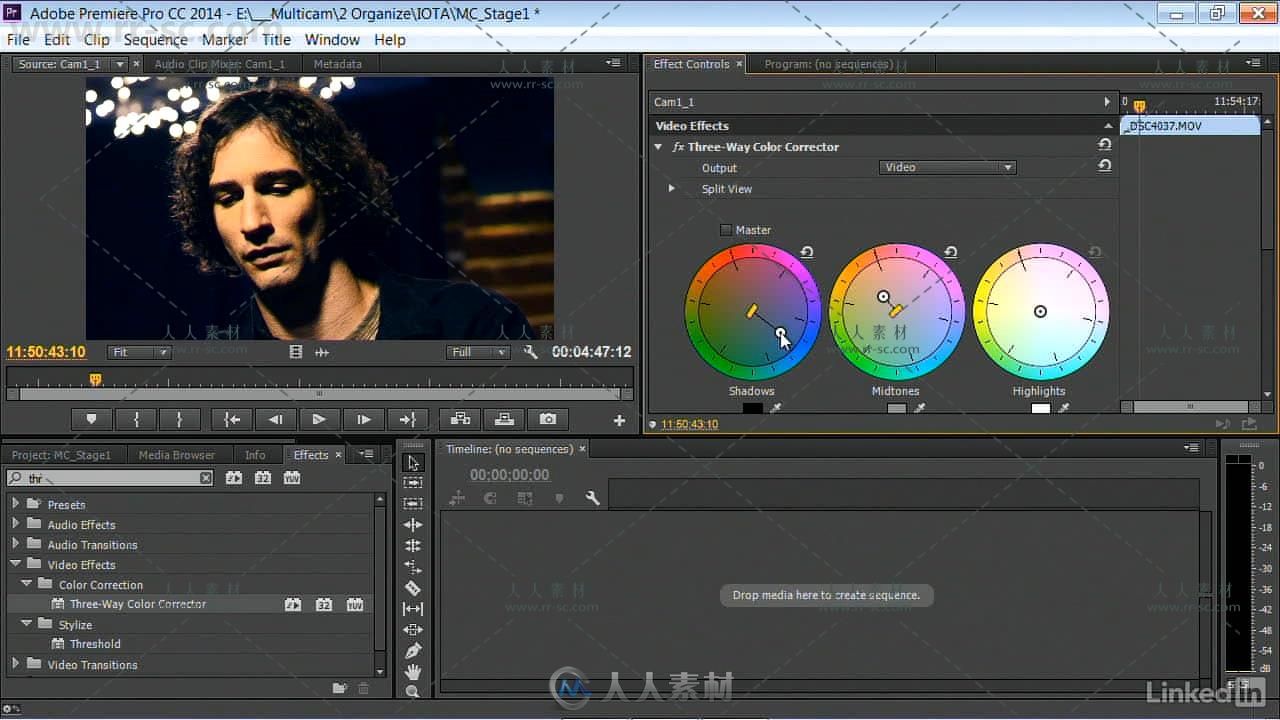Expand the Video Transitions folder
The height and width of the screenshot is (720, 1280).
click(x=15, y=664)
